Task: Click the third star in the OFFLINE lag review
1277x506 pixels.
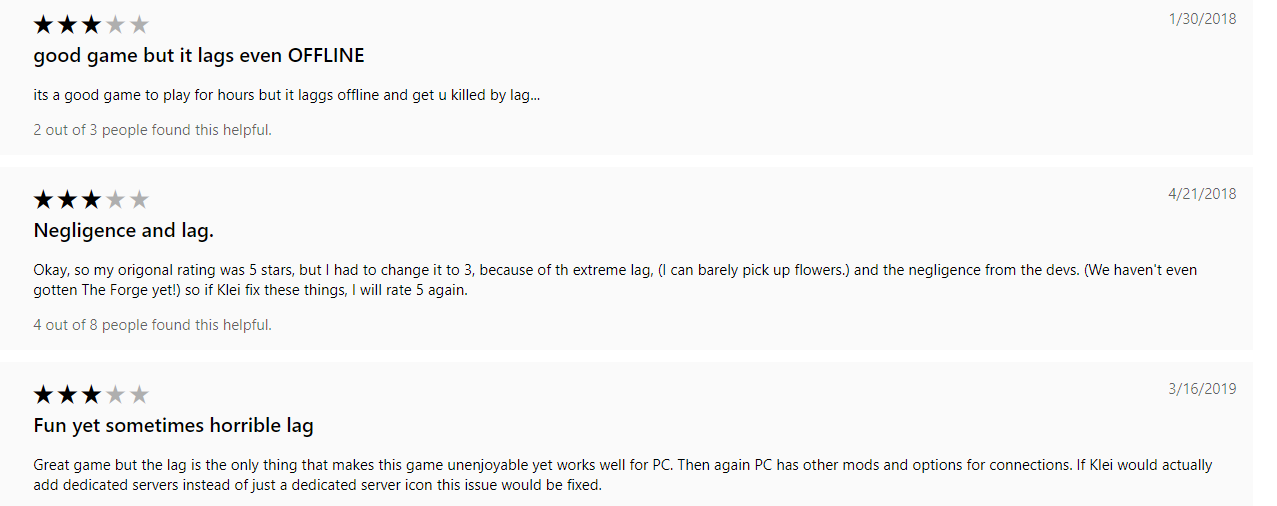Action: pos(91,25)
